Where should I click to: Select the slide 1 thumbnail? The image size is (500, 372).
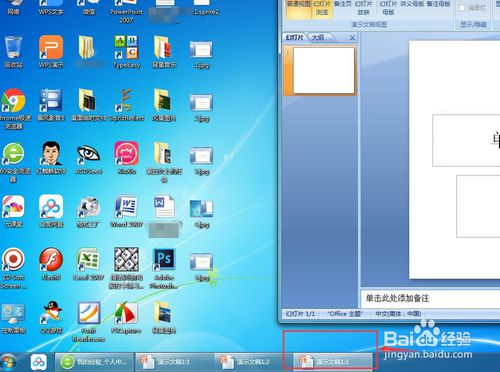tap(324, 70)
